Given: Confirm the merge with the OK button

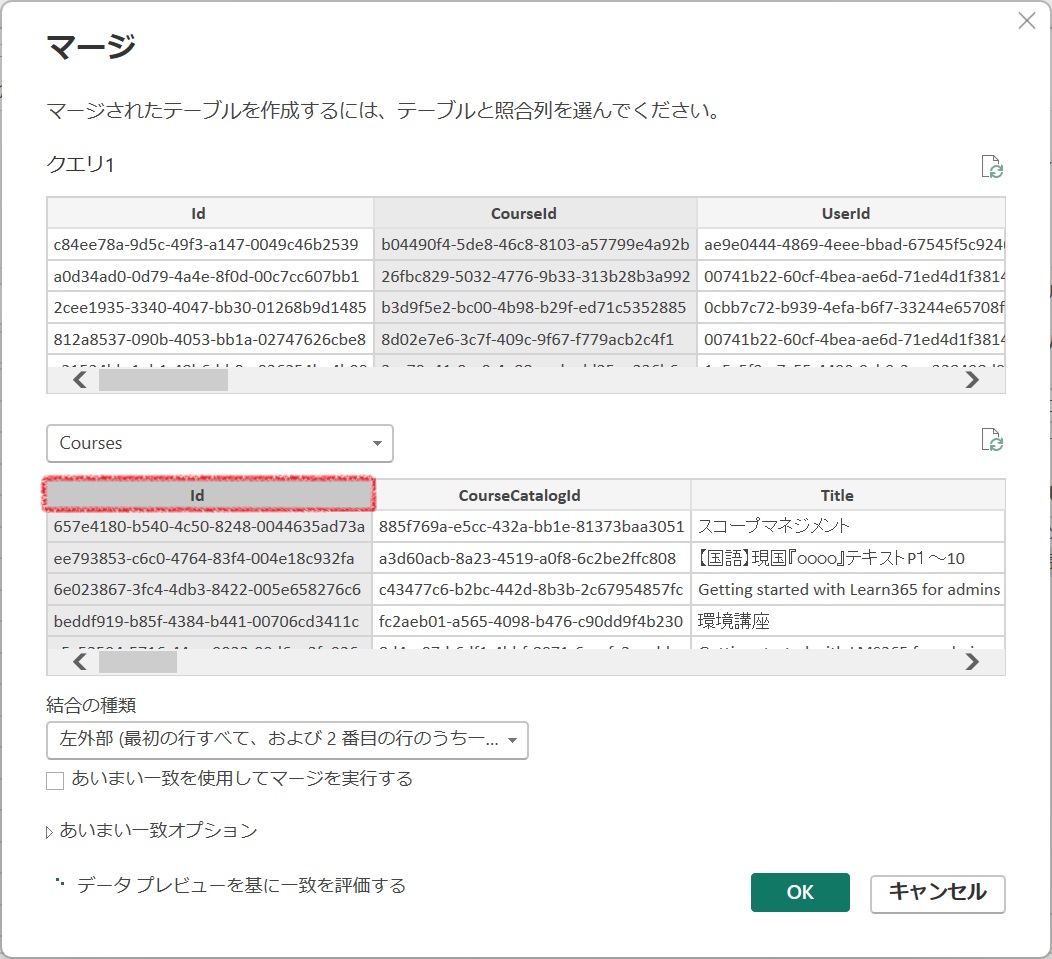Looking at the screenshot, I should (800, 892).
